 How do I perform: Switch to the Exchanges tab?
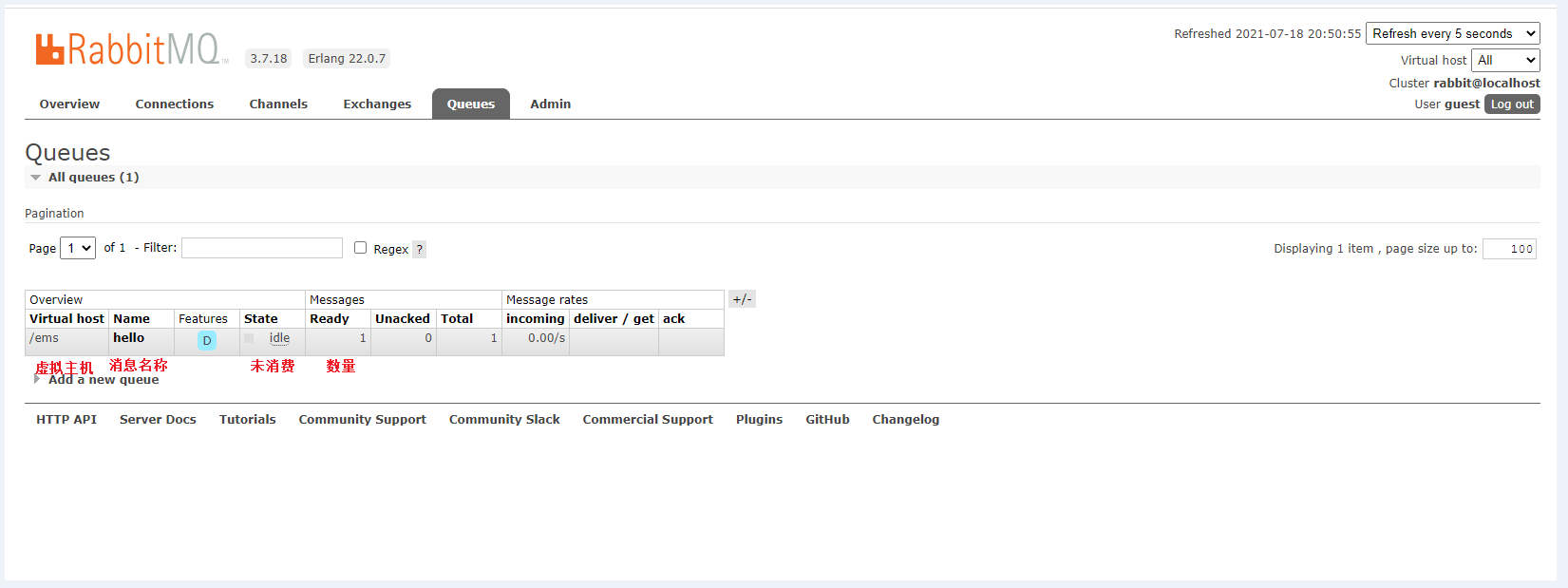click(377, 104)
